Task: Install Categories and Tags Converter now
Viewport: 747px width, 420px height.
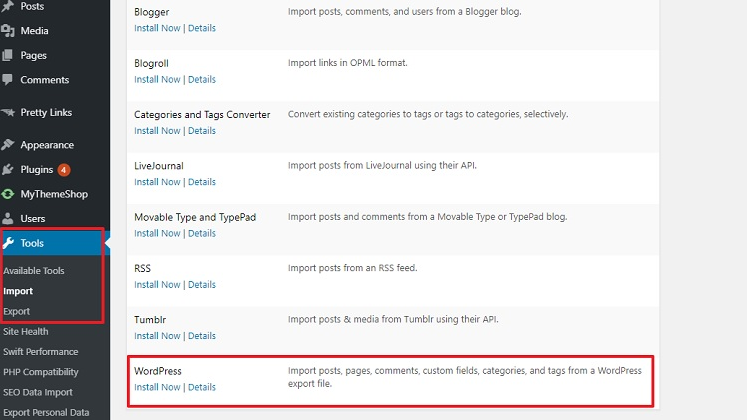Action: pos(157,130)
